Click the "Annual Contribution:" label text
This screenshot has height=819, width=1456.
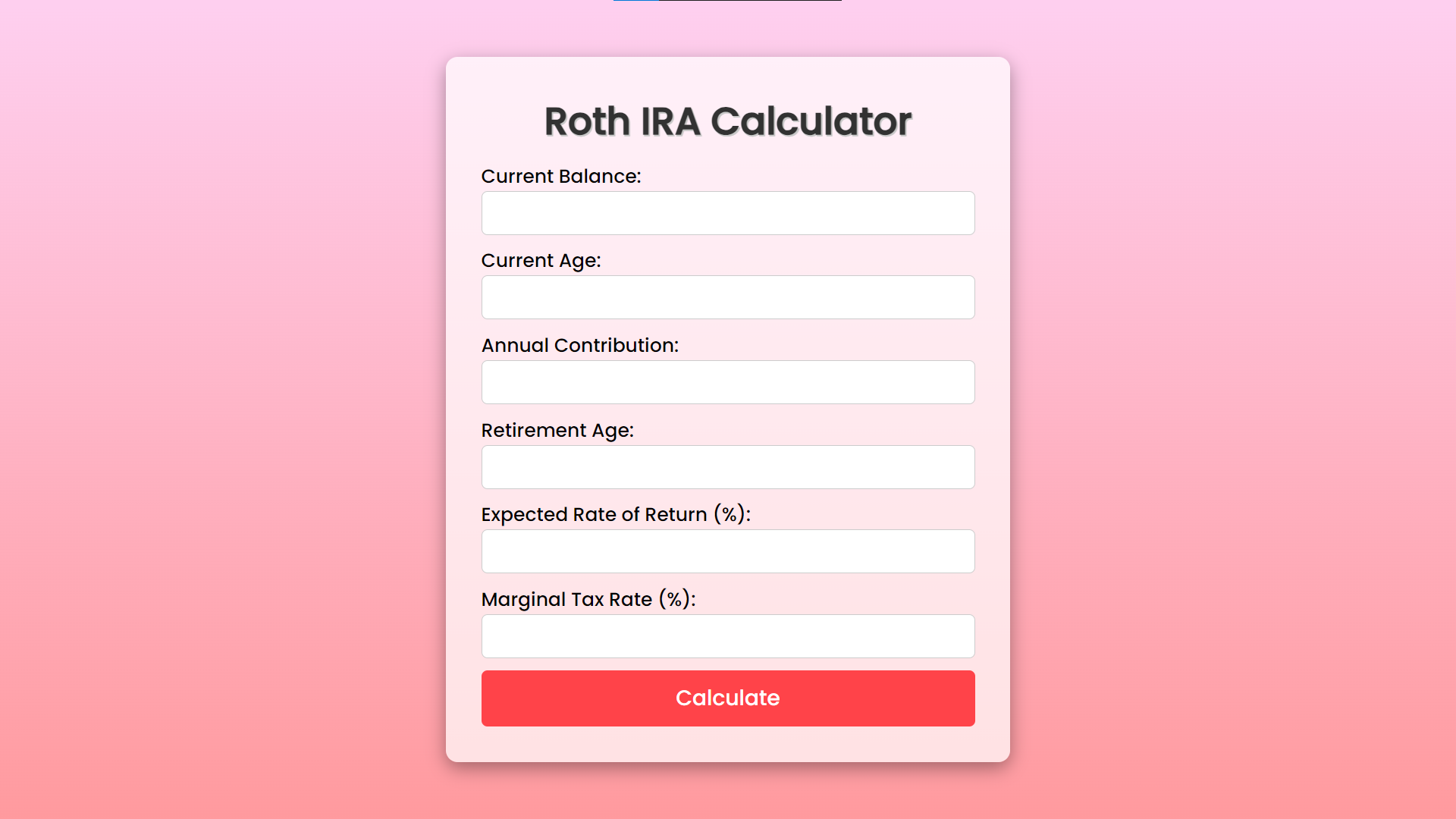580,345
